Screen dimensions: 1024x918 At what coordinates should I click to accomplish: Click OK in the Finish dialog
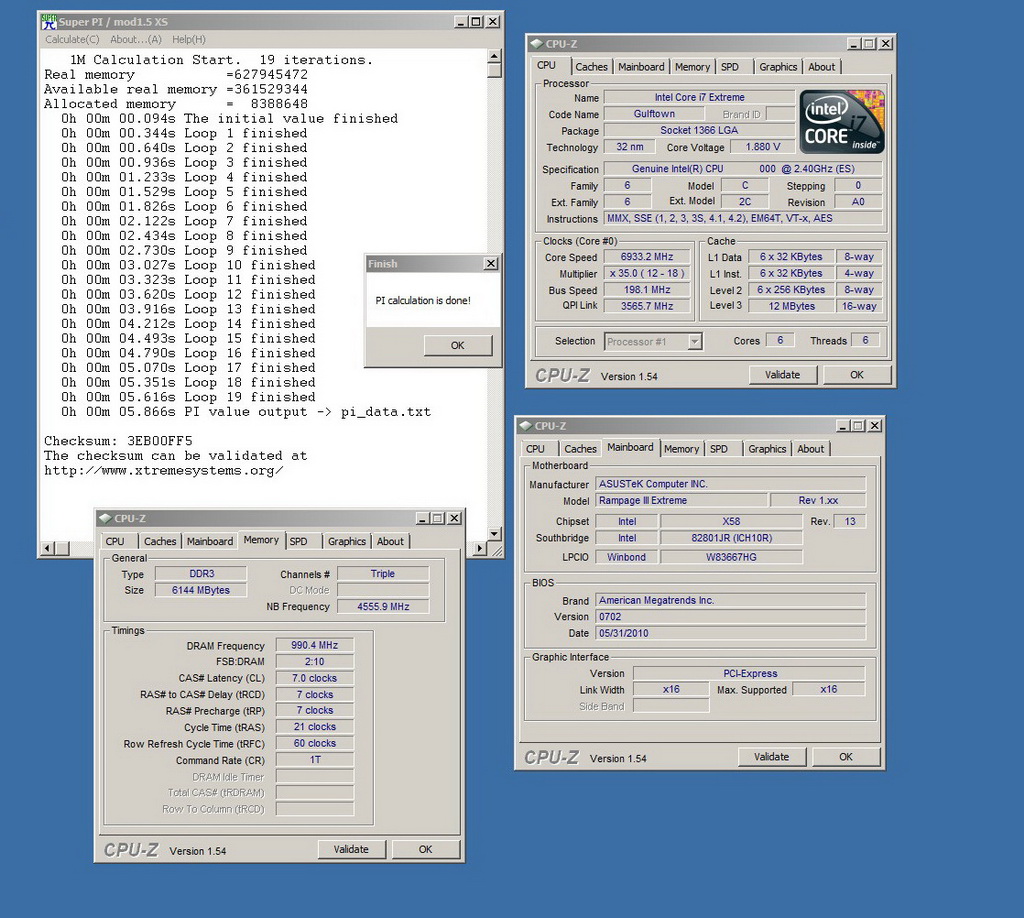coord(458,345)
